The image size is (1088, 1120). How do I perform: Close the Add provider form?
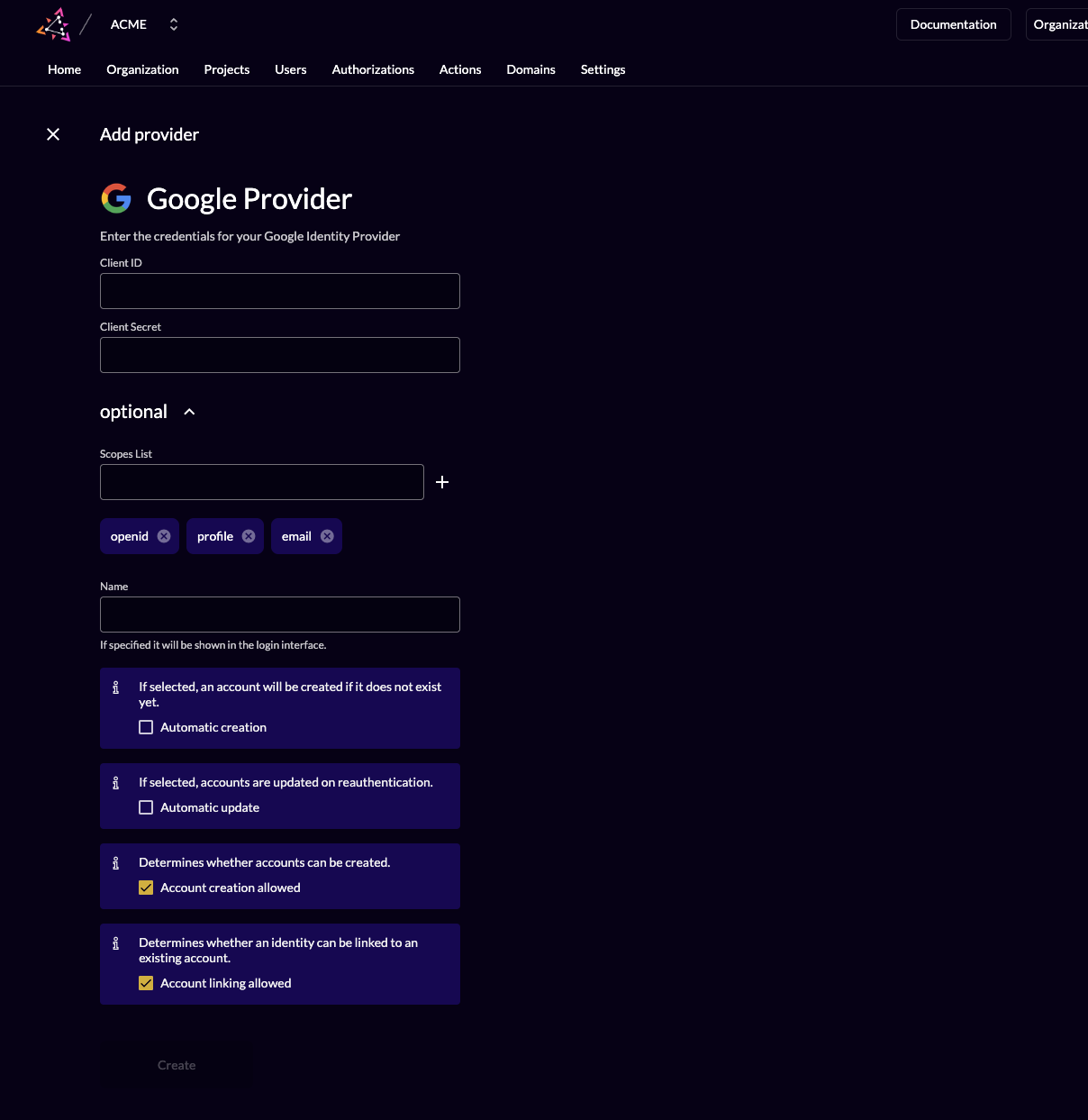point(53,134)
